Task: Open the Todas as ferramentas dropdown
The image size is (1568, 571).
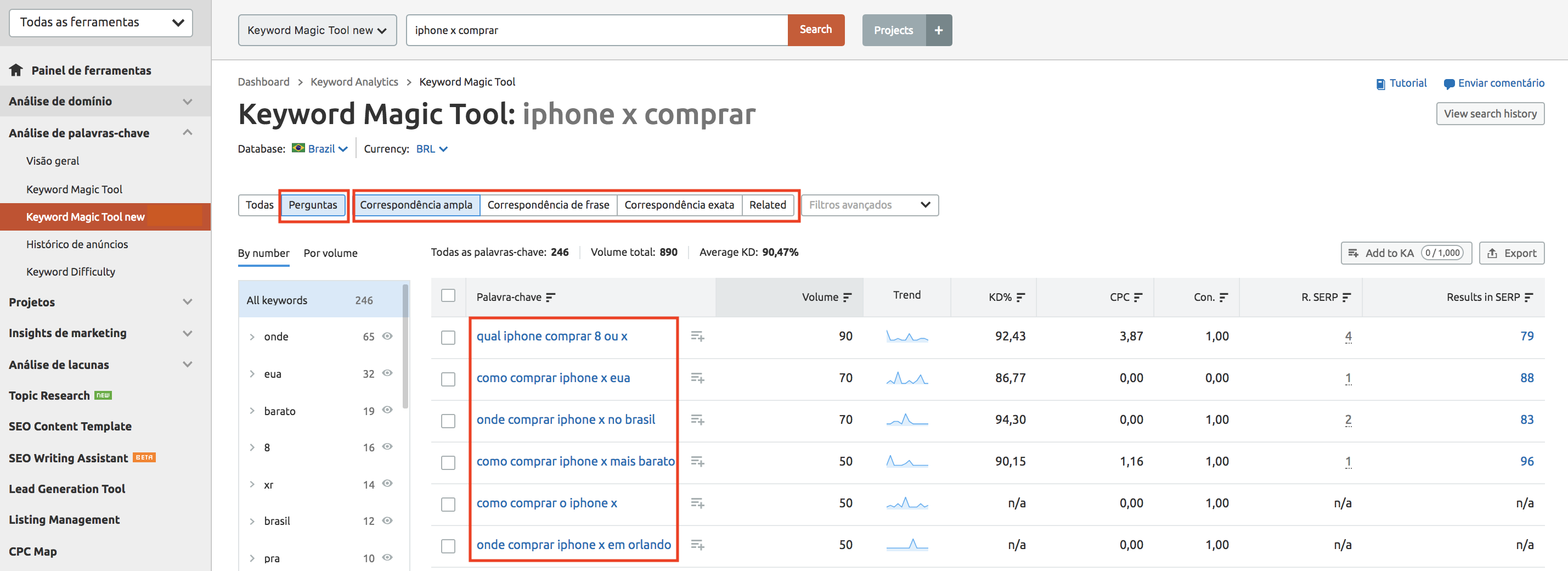Action: click(x=101, y=23)
